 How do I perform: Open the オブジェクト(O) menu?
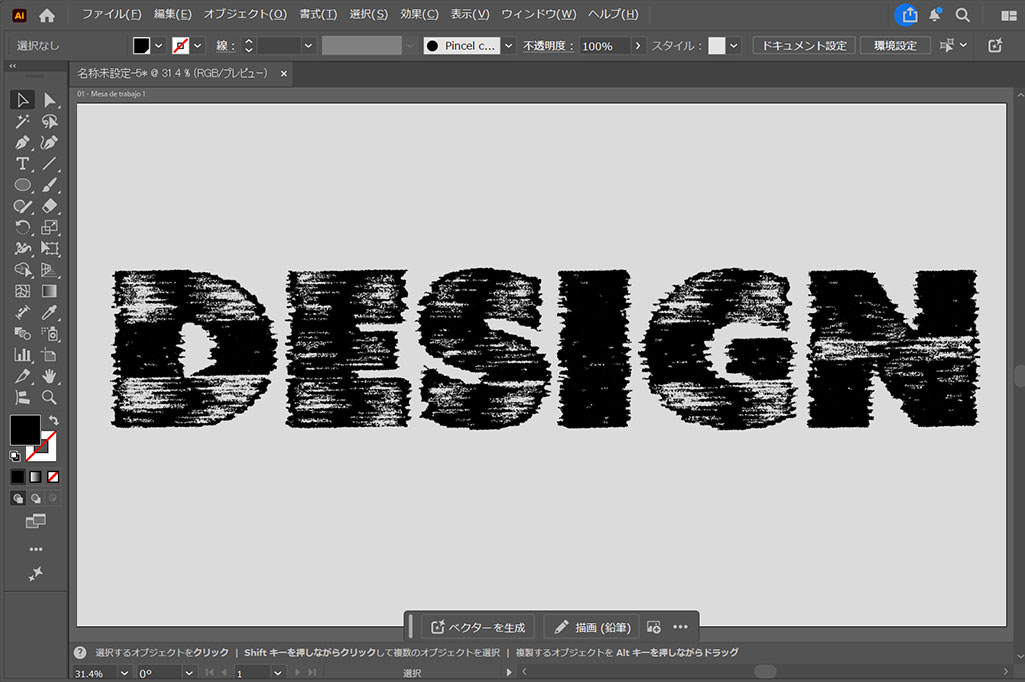[245, 15]
